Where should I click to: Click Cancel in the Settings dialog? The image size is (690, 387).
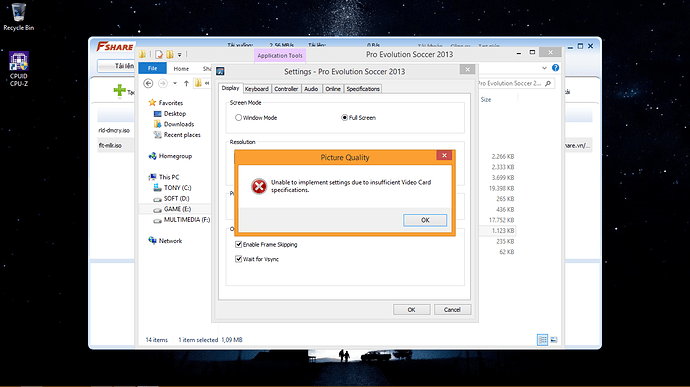coord(452,310)
